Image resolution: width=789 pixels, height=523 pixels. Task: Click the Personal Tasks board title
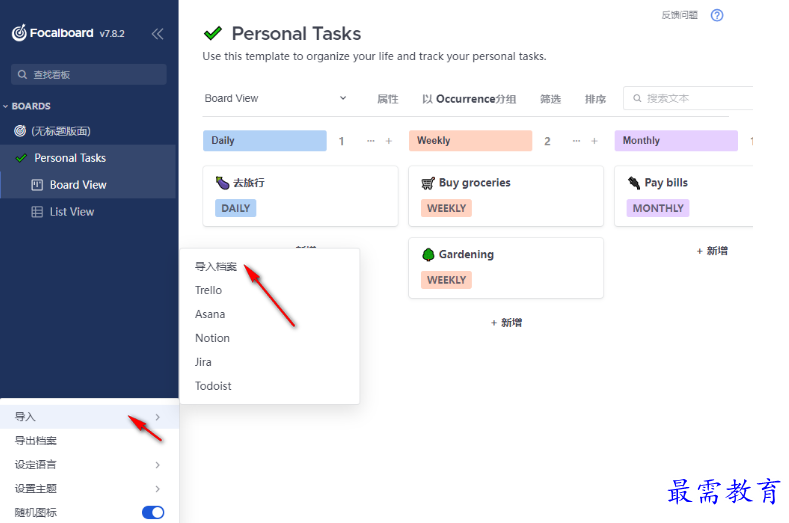pyautogui.click(x=296, y=34)
